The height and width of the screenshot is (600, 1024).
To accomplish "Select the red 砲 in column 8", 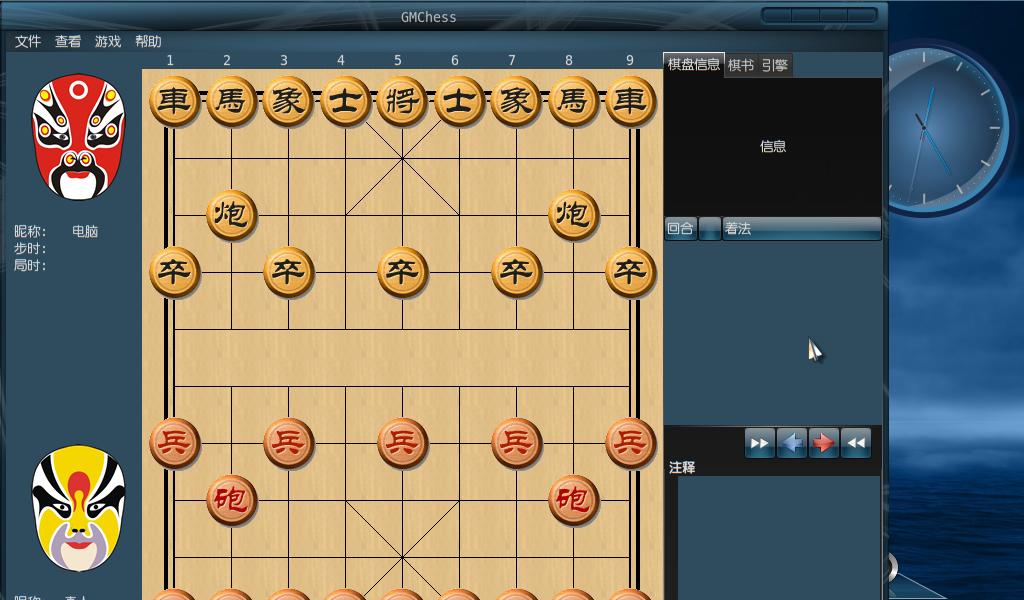I will tap(573, 500).
